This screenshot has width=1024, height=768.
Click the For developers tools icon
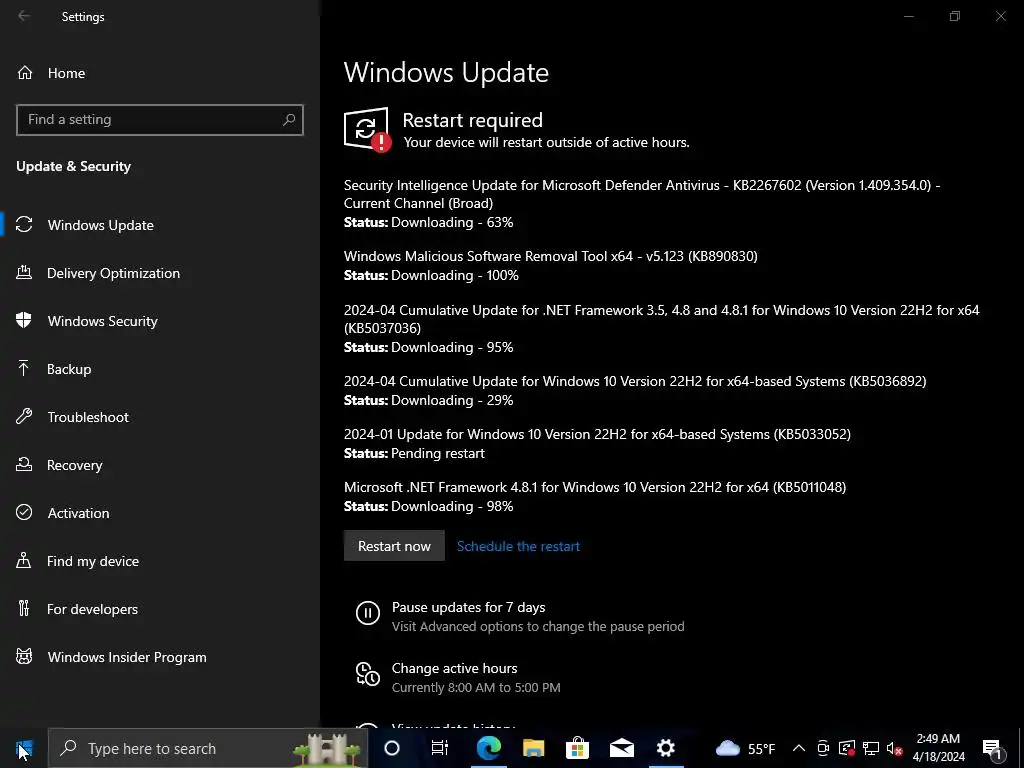click(24, 609)
